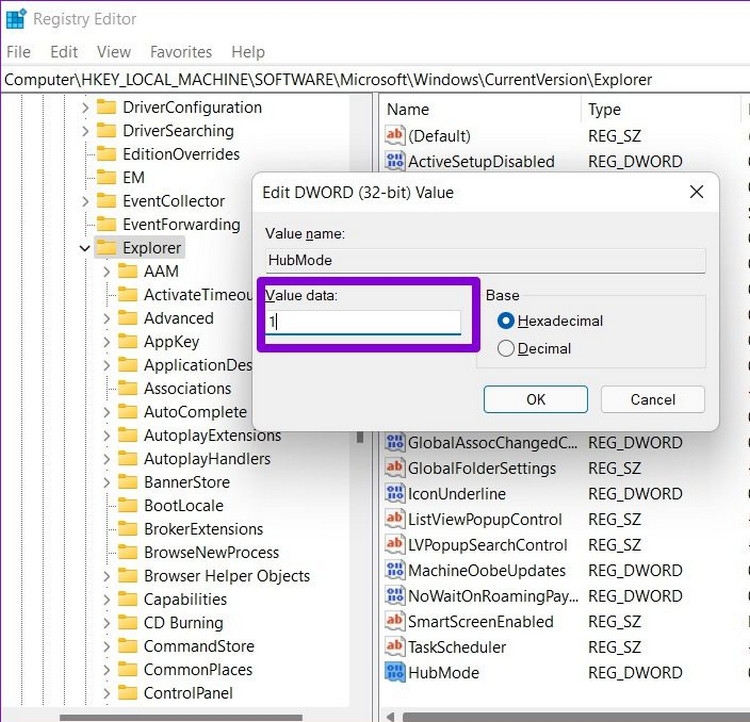
Task: Click the AAM folder icon
Action: pos(128,271)
